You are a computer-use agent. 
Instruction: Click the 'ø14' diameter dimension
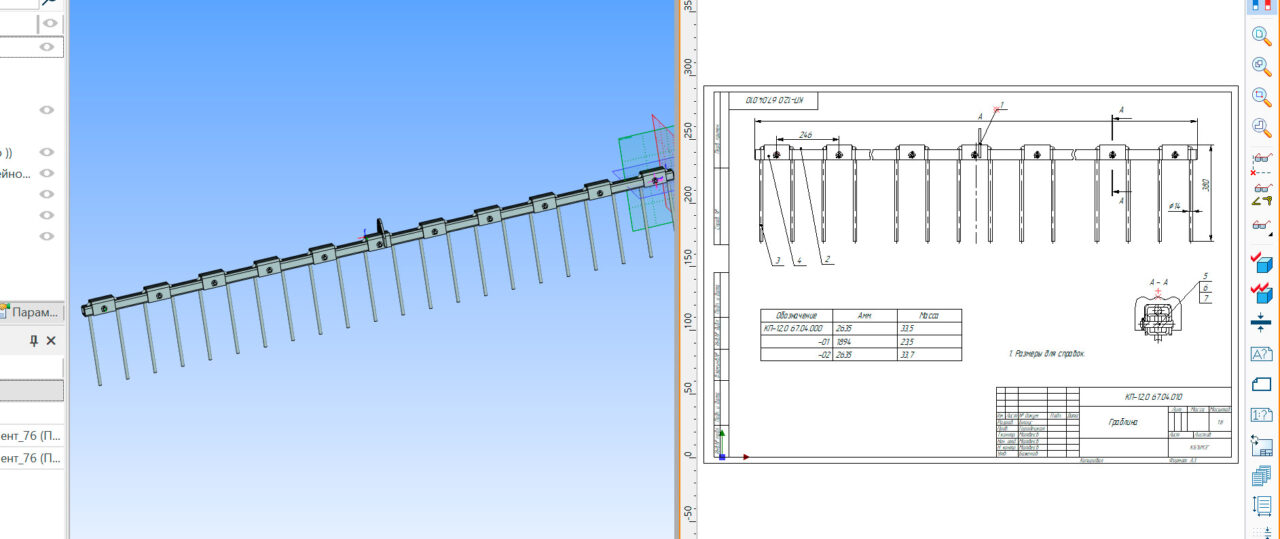tap(1175, 205)
